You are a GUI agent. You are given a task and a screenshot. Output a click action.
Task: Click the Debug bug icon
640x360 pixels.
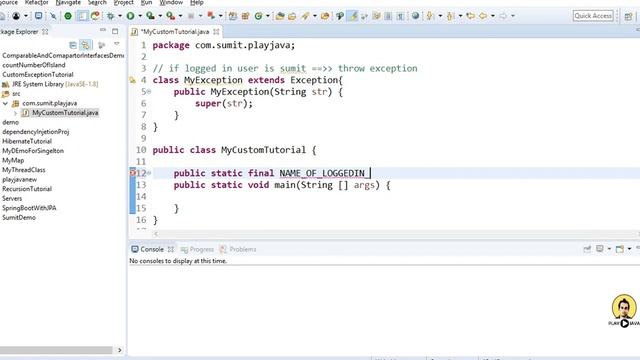(111, 16)
